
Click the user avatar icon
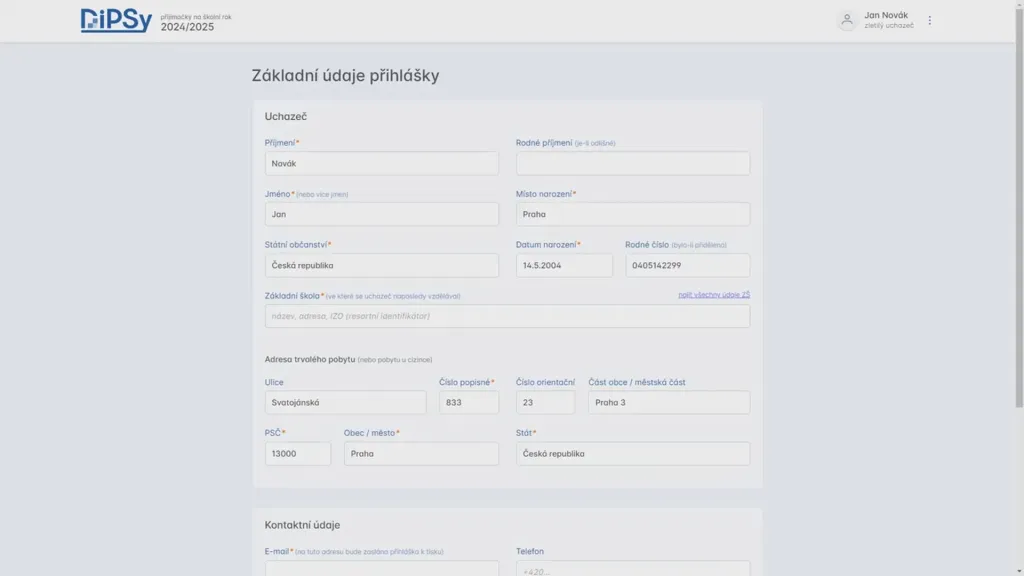[x=846, y=20]
